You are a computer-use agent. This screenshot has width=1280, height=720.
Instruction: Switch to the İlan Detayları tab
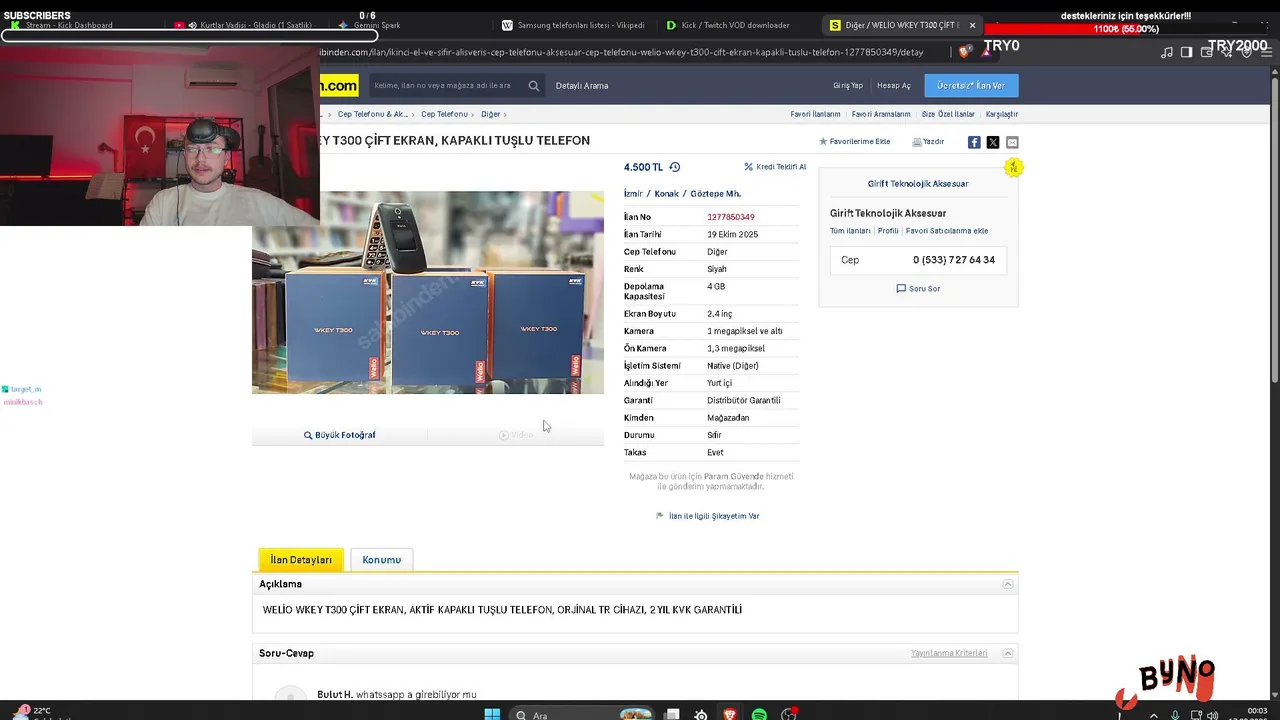[301, 560]
